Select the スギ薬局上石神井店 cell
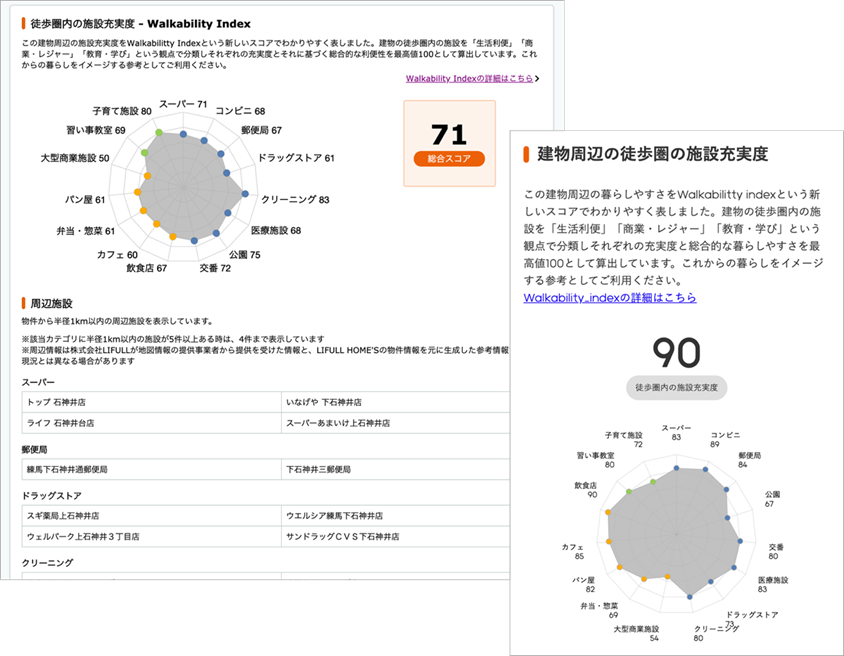 tap(151, 516)
